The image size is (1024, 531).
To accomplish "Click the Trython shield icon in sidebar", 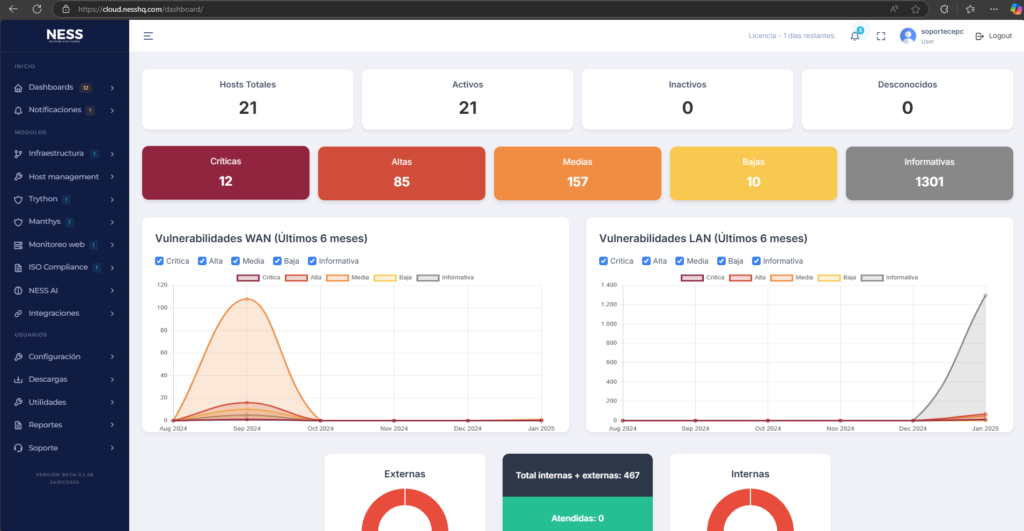I will pyautogui.click(x=18, y=199).
